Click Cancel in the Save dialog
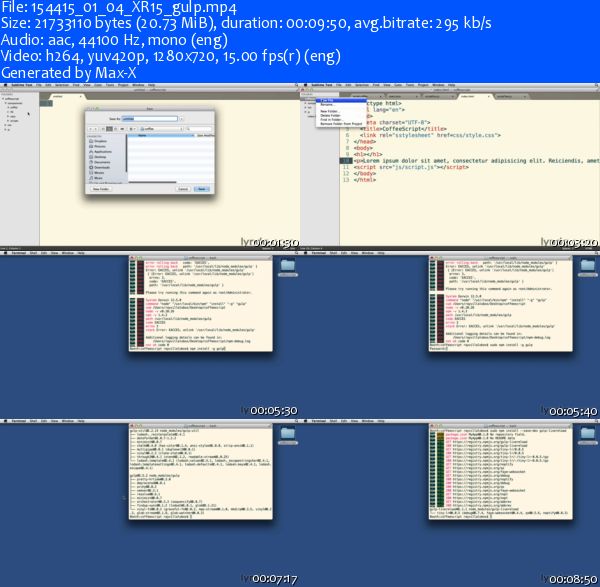The image size is (600, 587). 183,189
